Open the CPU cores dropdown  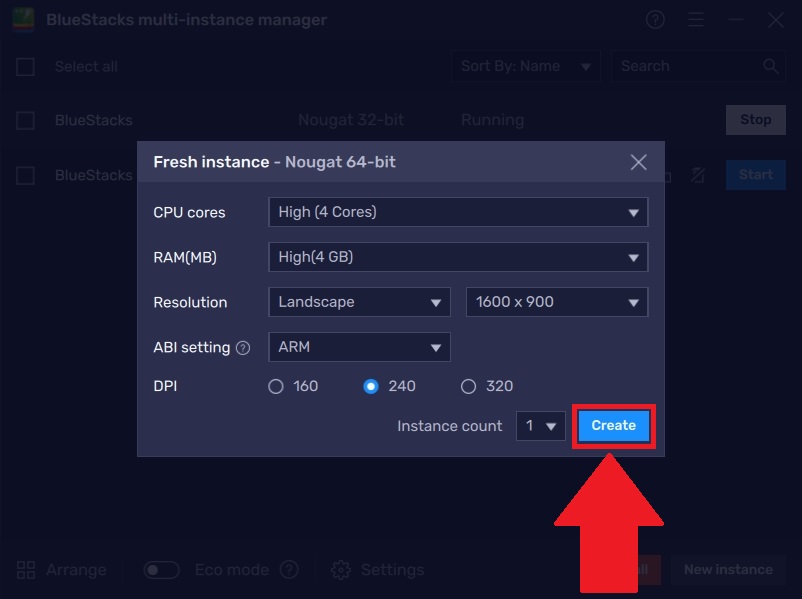(x=458, y=212)
